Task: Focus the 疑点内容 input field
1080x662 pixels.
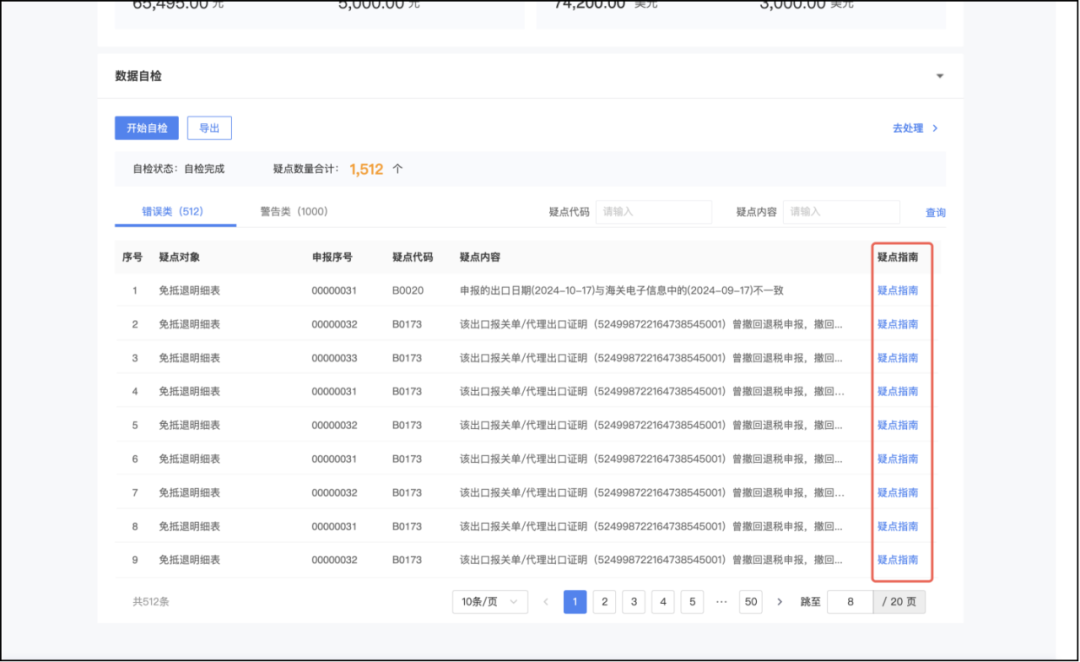Action: 840,212
